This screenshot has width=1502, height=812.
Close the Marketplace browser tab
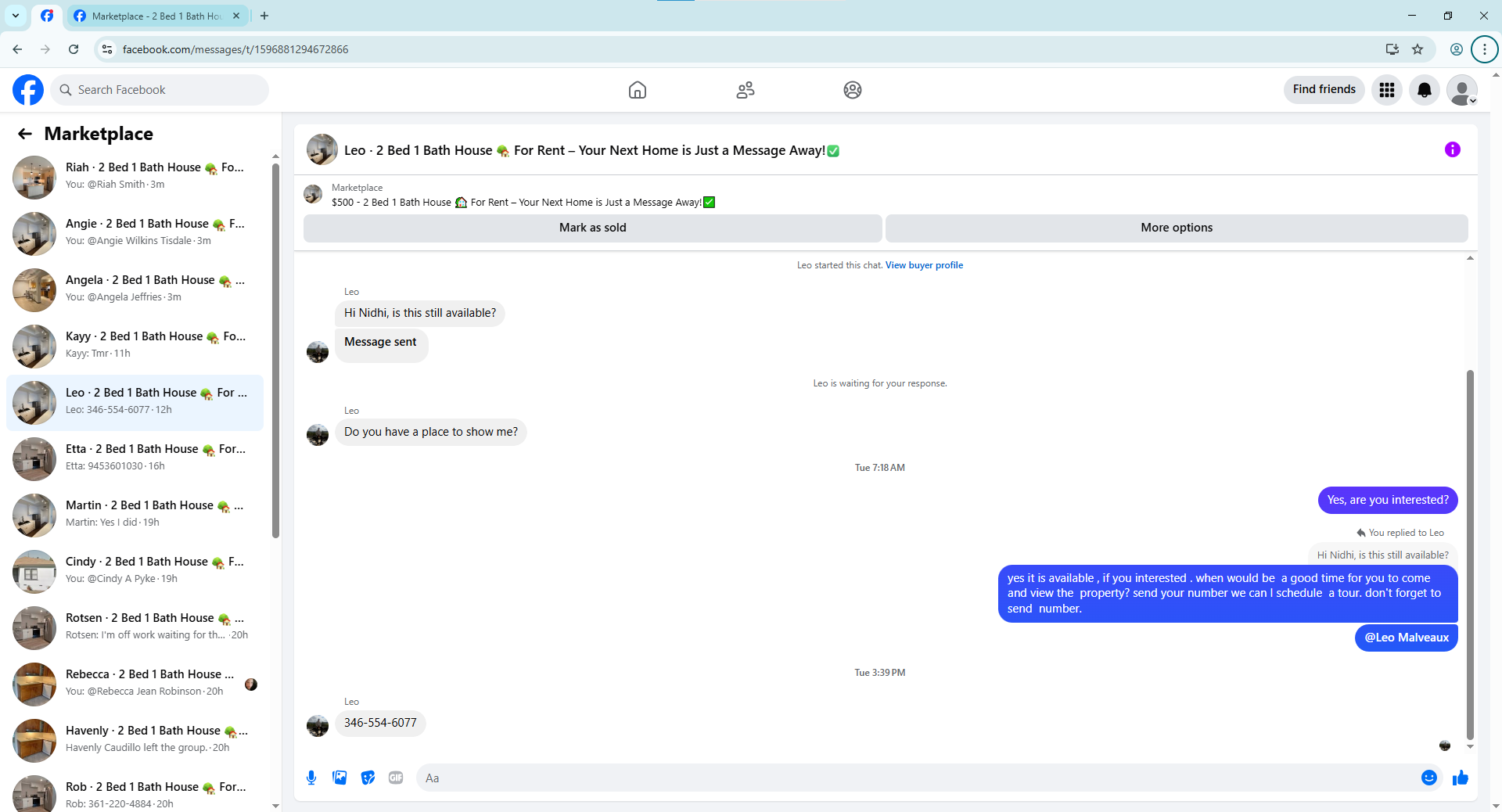pyautogui.click(x=236, y=16)
